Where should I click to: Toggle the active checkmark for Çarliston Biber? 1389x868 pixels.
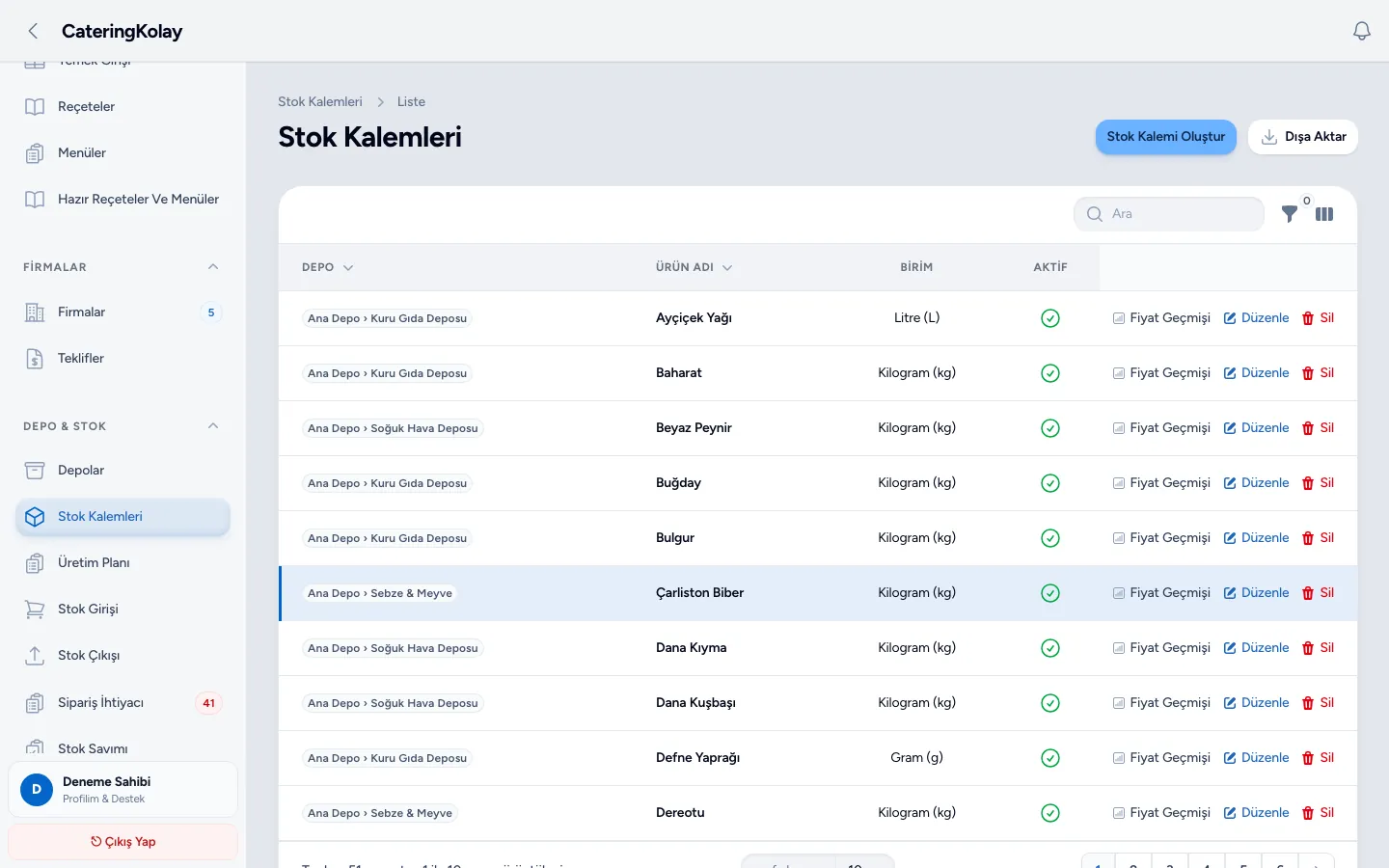click(1050, 593)
